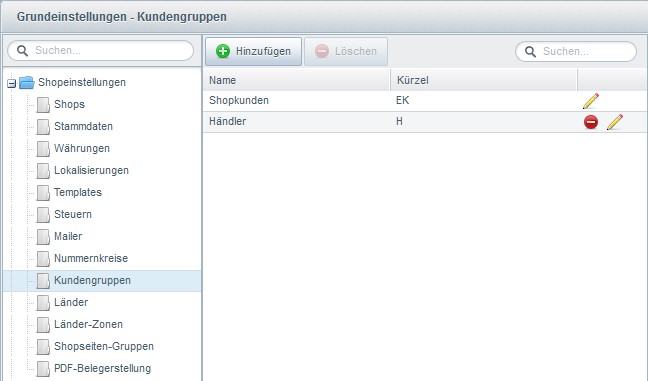This screenshot has width=648, height=381.
Task: Select Lokalisierungen in the settings tree
Action: pos(91,170)
